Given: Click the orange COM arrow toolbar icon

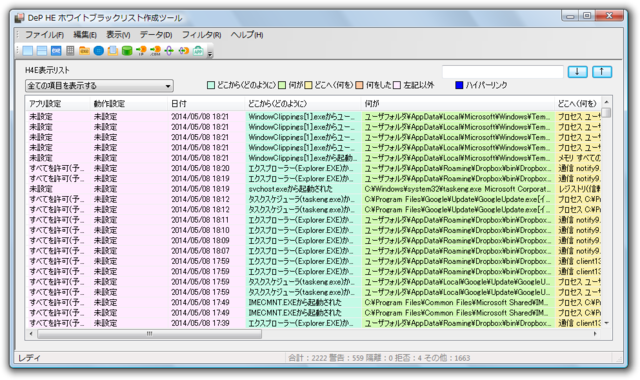Looking at the screenshot, I should [156, 51].
